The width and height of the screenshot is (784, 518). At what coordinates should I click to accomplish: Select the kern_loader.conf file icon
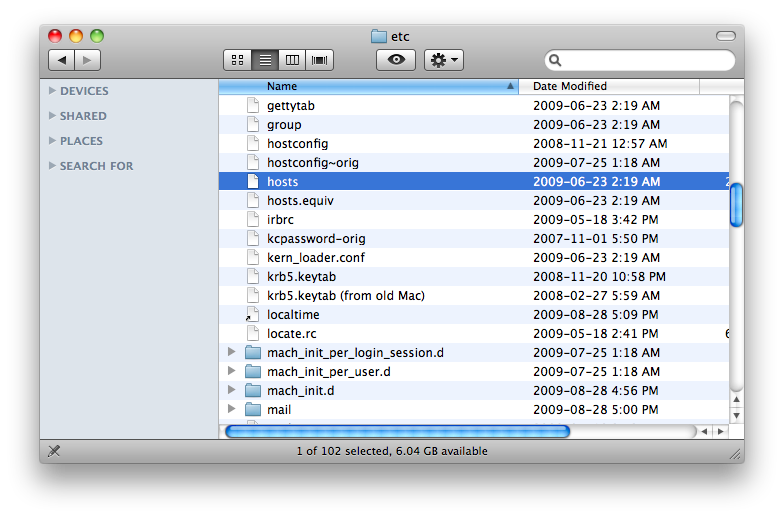(x=253, y=258)
